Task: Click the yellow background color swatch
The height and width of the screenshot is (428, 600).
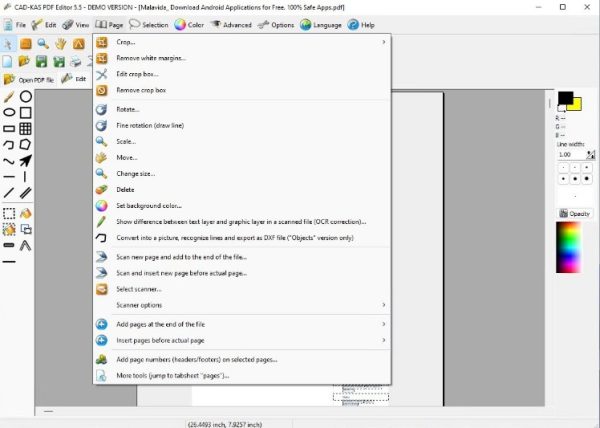Action: 576,104
